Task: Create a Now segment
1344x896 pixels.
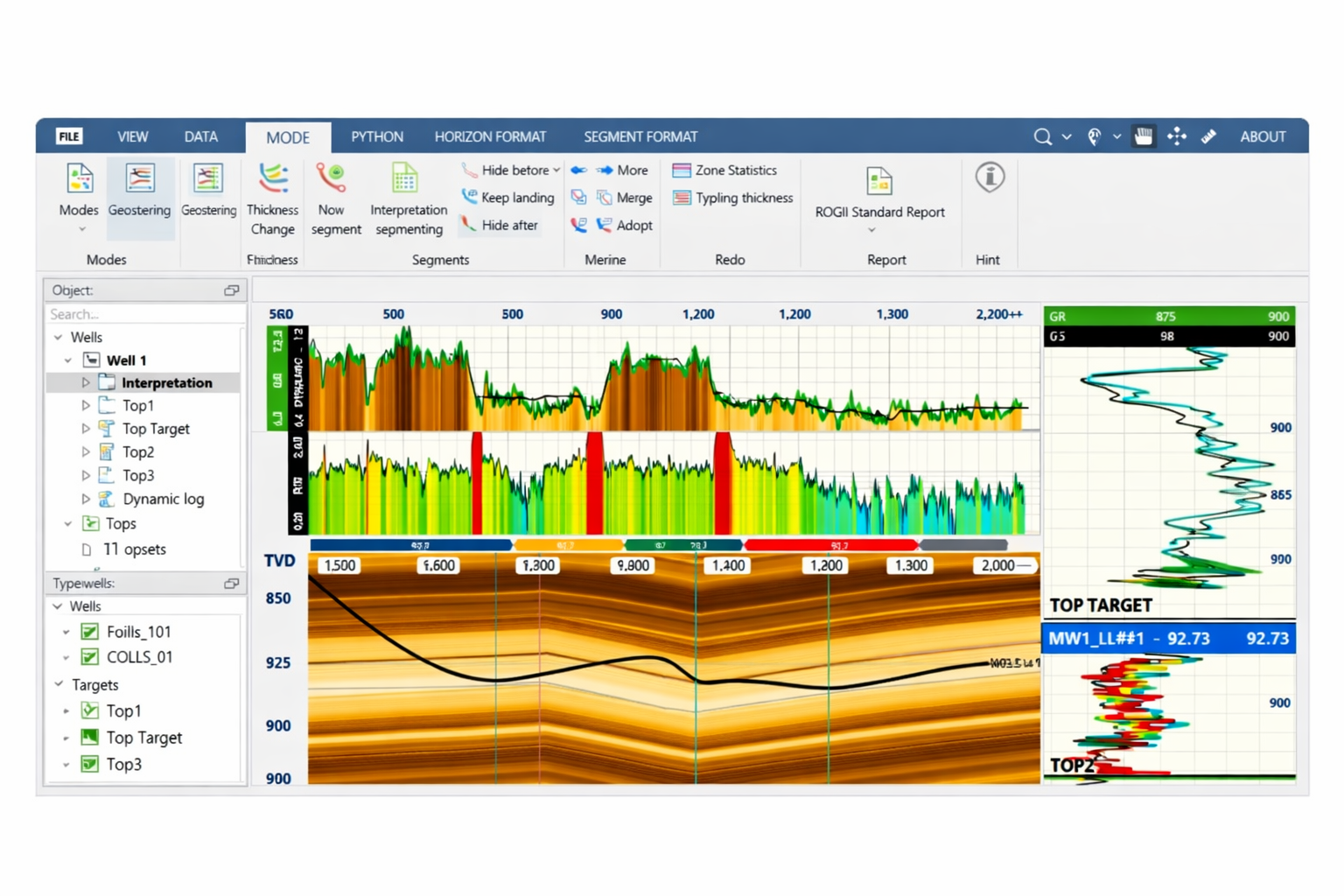Action: pyautogui.click(x=335, y=199)
